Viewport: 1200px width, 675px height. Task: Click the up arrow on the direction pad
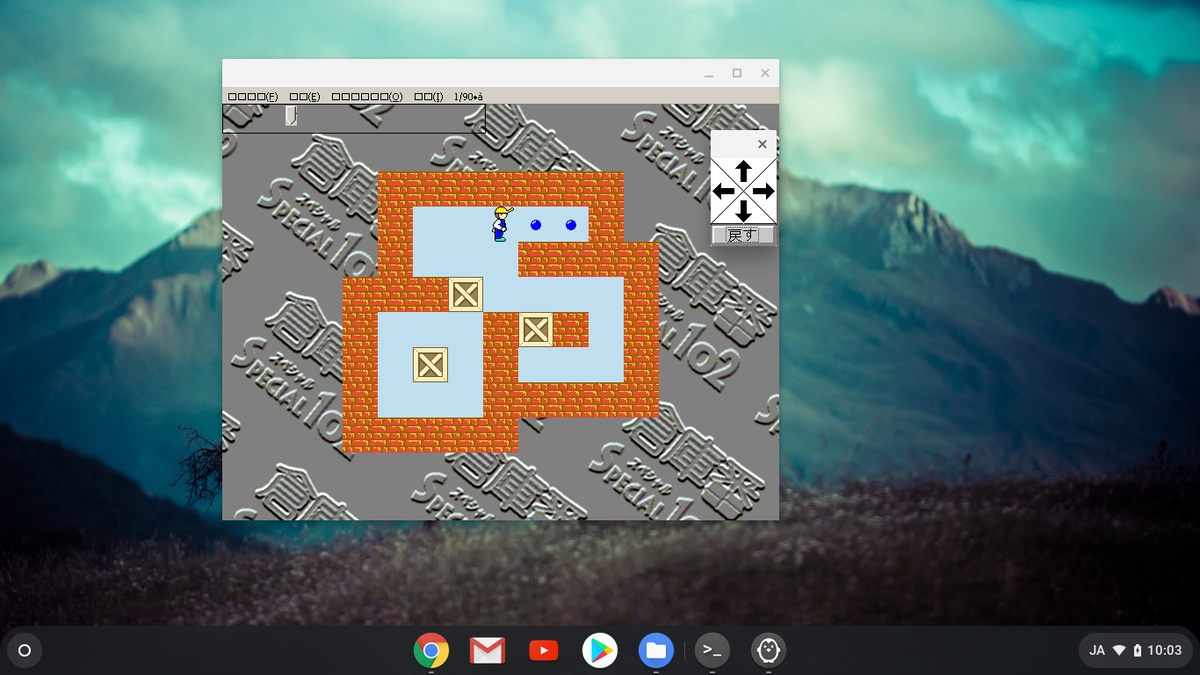[x=743, y=170]
